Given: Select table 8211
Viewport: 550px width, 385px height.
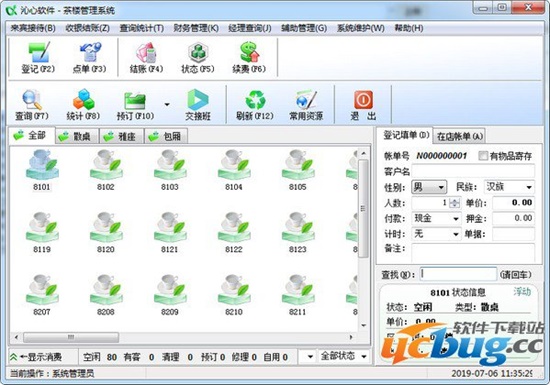Looking at the screenshot, I should pyautogui.click(x=298, y=295).
